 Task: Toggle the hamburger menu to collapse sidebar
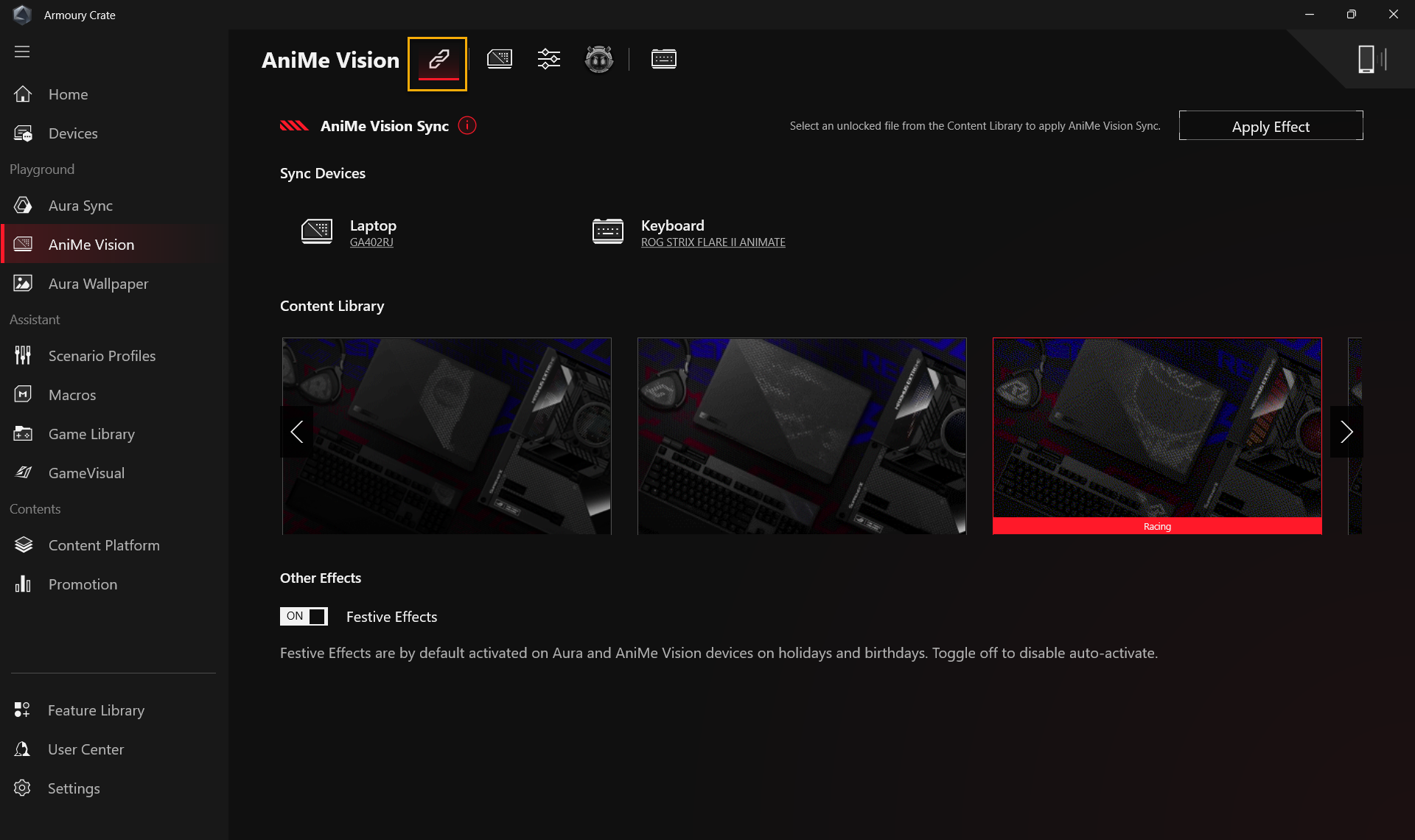click(22, 52)
